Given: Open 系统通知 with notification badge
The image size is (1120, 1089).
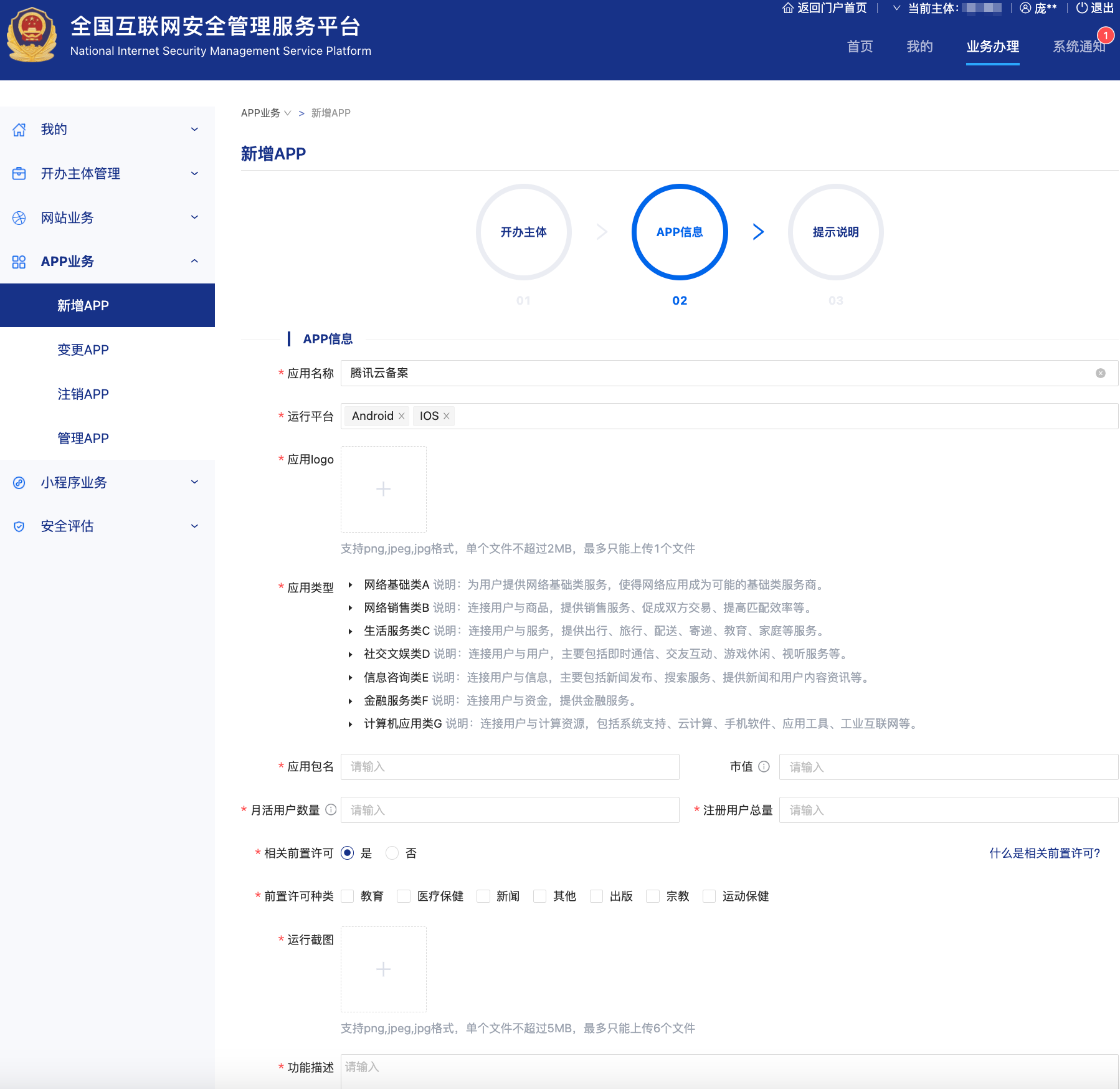Looking at the screenshot, I should click(1080, 46).
